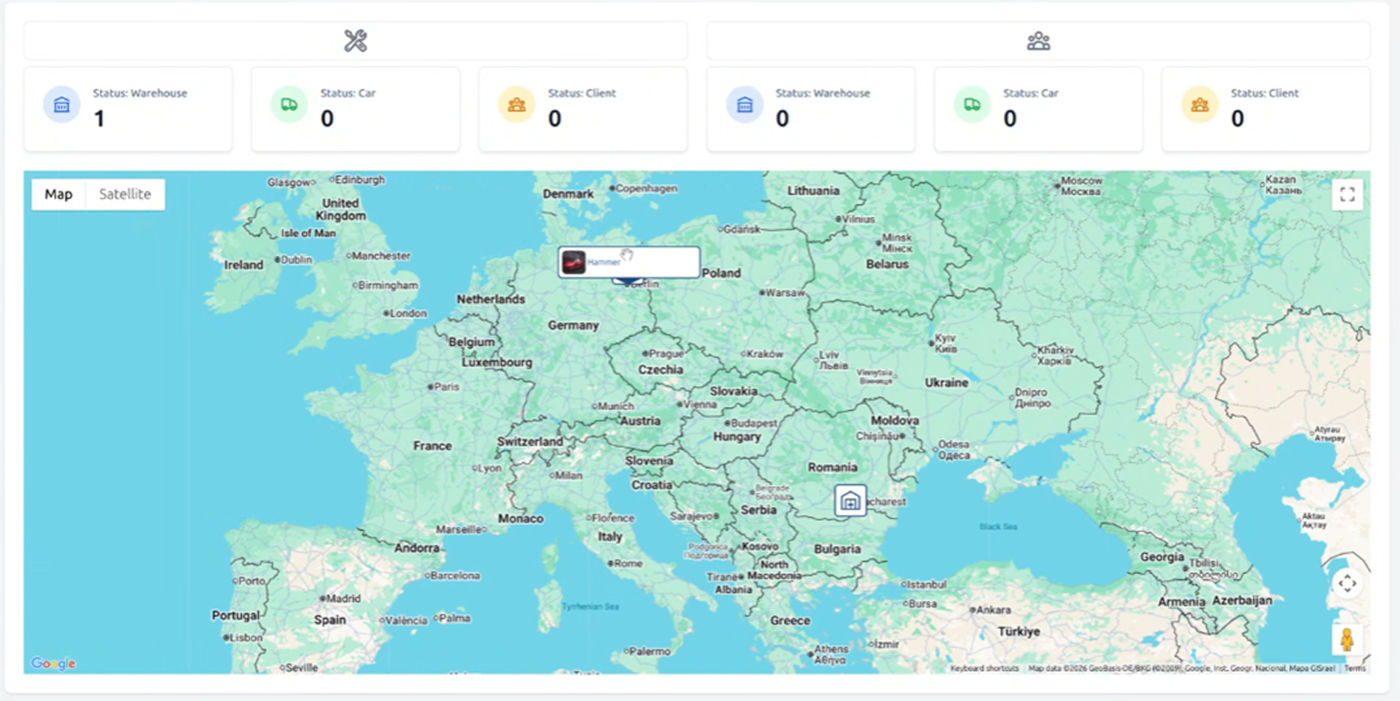Click the orange client icon in tools section
1400x701 pixels.
pos(517,104)
